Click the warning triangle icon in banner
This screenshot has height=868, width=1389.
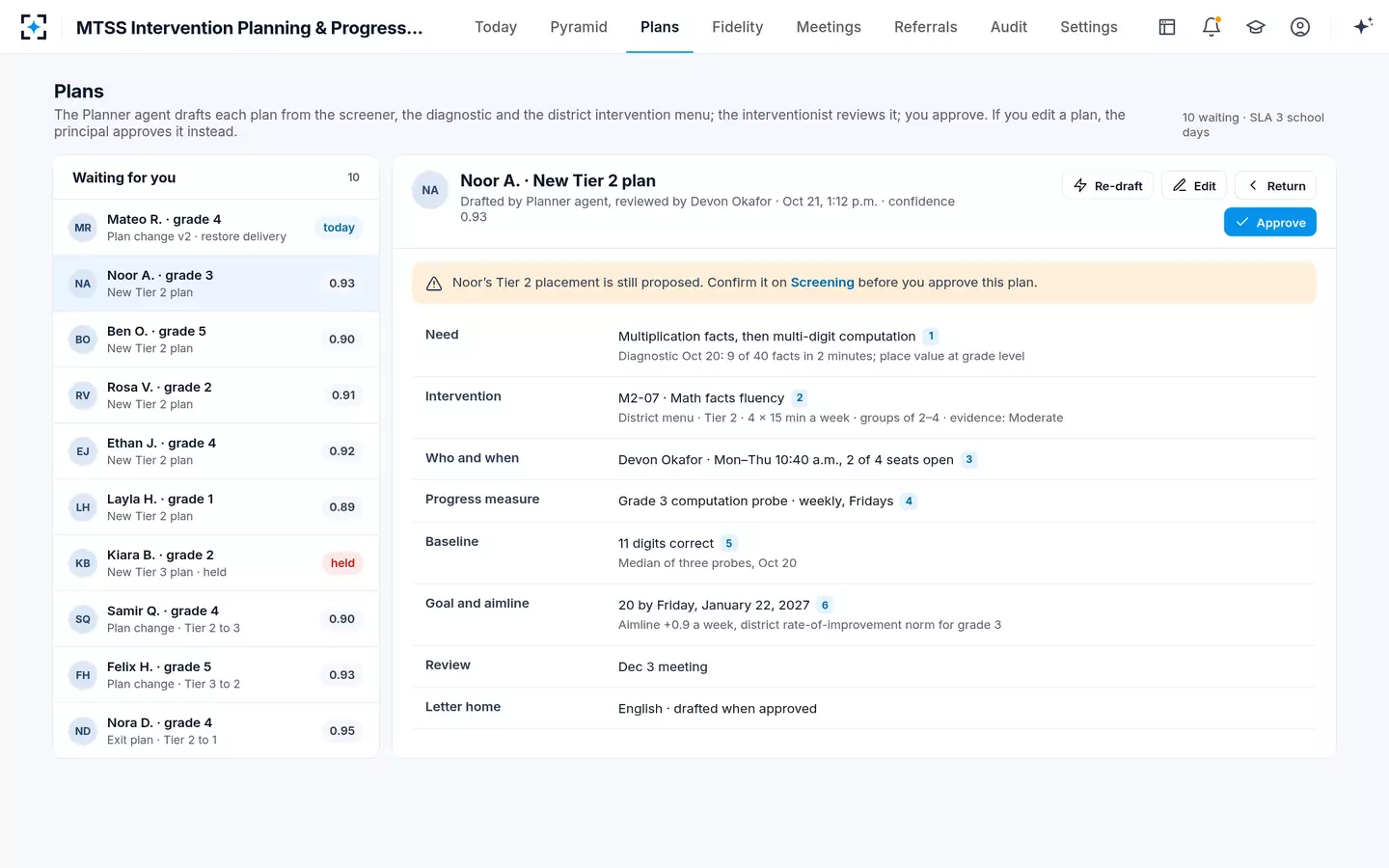point(434,284)
